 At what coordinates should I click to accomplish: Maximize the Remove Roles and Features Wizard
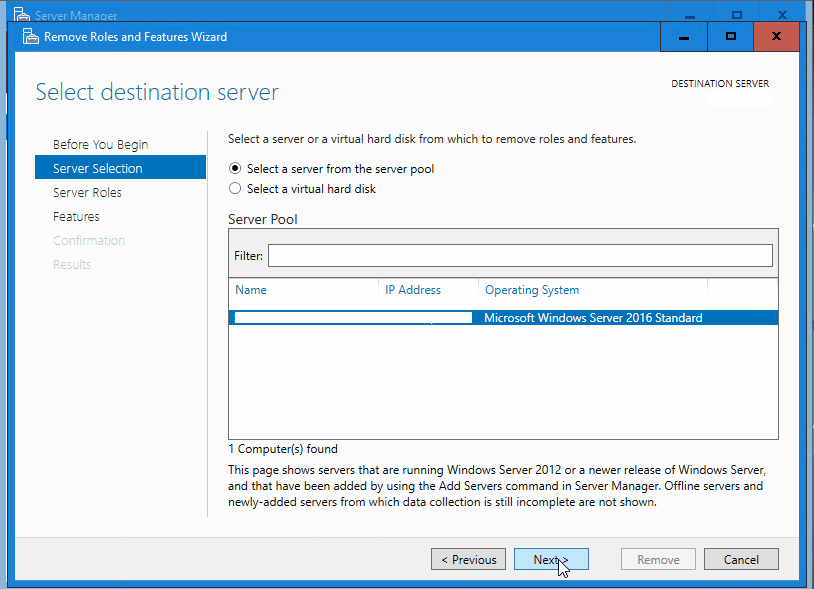tap(730, 36)
